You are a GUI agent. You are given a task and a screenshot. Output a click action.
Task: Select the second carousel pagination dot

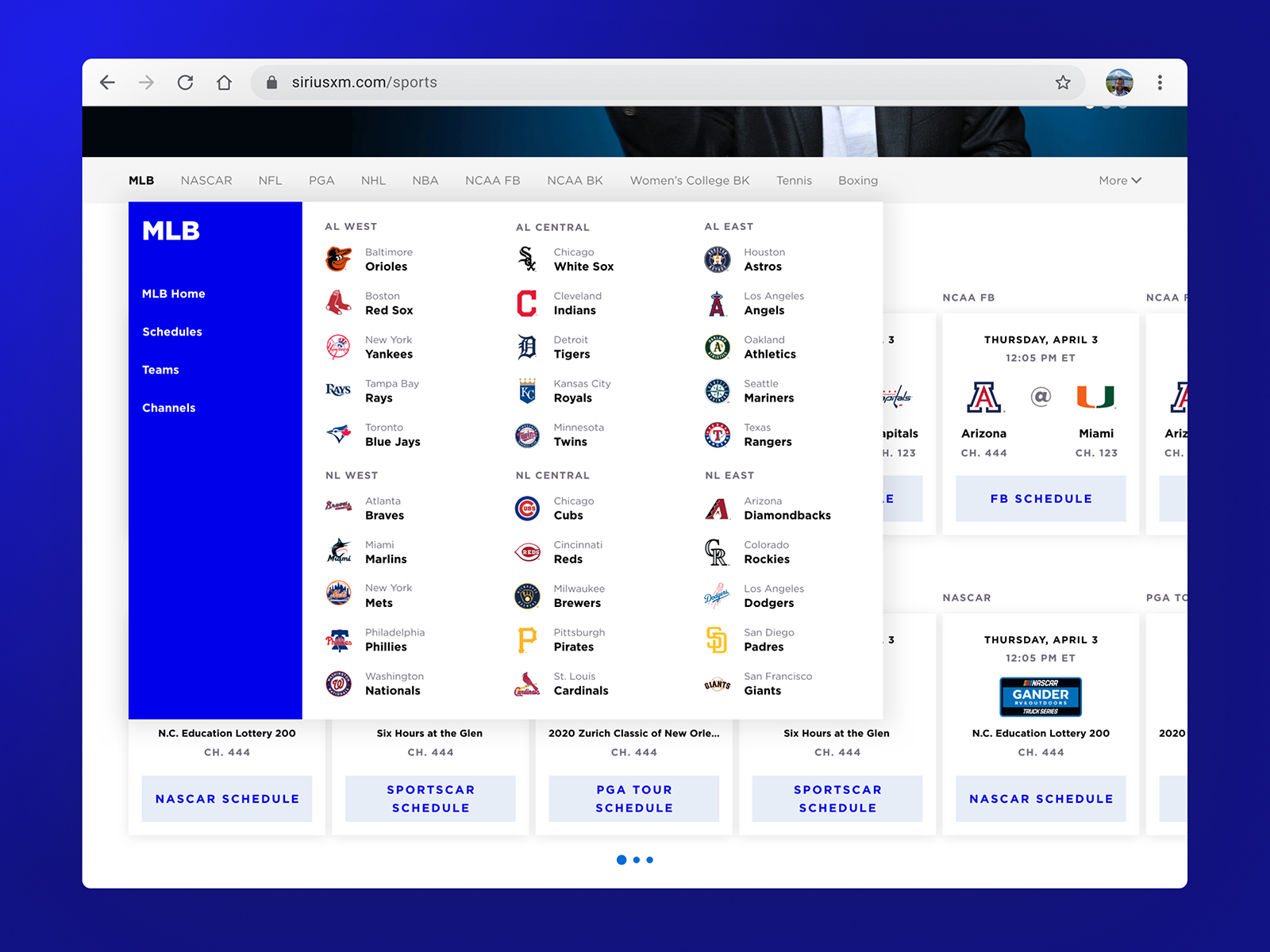[637, 860]
